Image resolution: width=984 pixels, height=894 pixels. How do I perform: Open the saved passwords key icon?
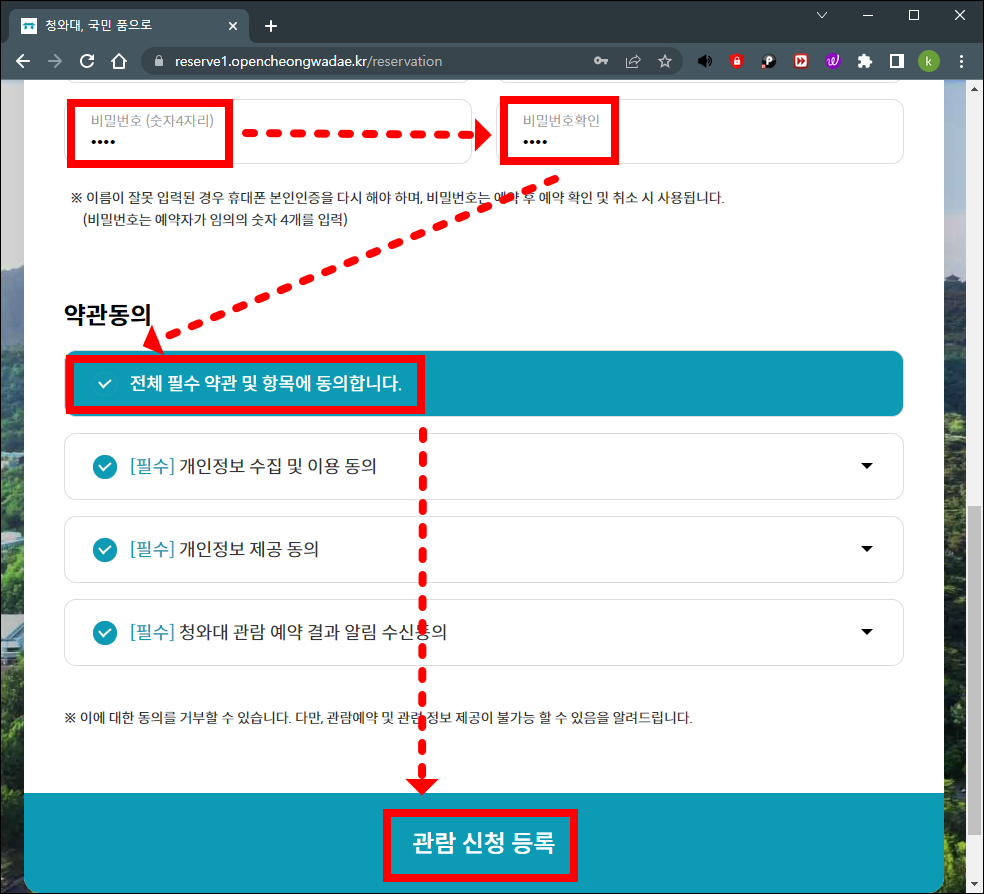pyautogui.click(x=601, y=61)
